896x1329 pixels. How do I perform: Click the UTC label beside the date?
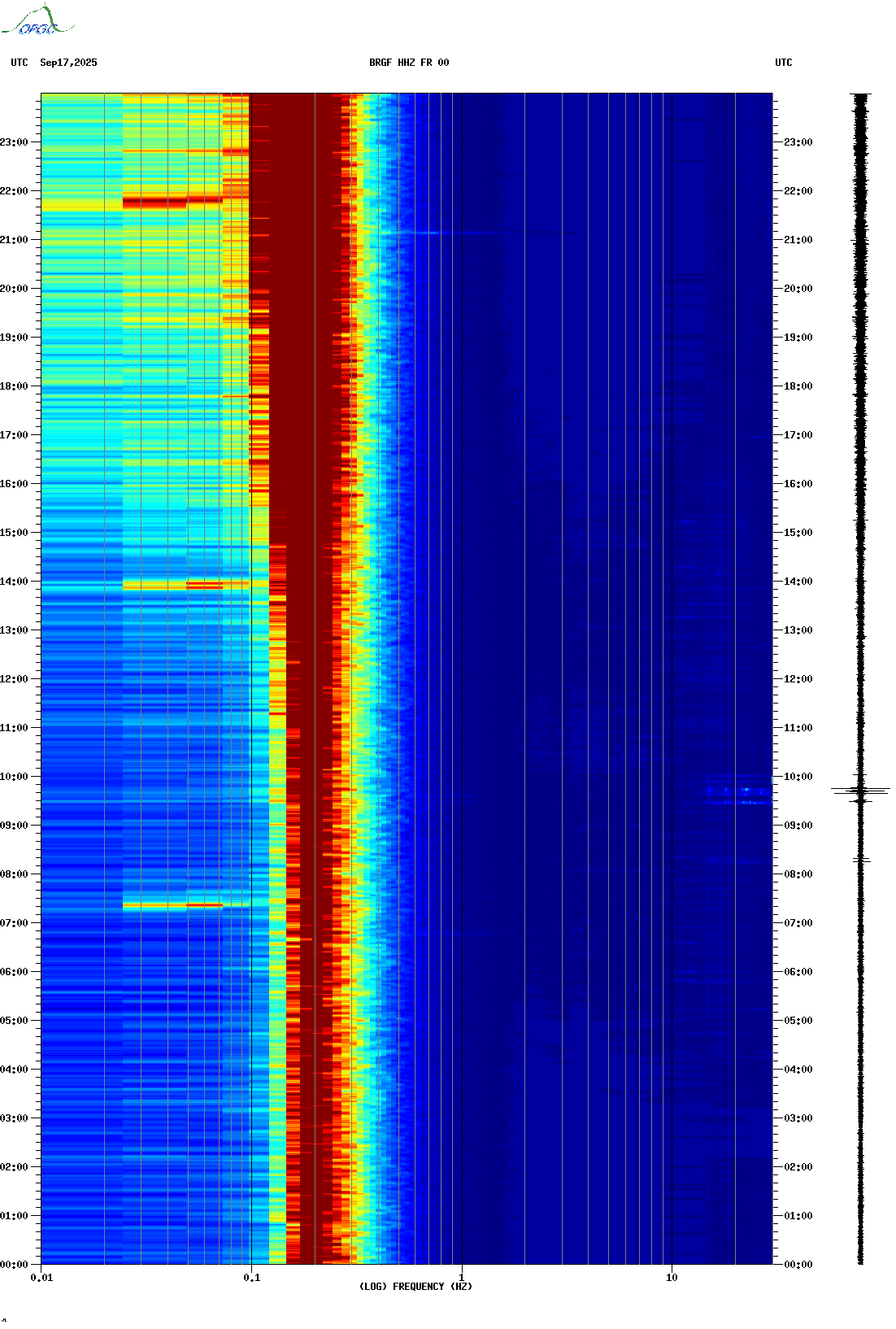click(x=20, y=63)
